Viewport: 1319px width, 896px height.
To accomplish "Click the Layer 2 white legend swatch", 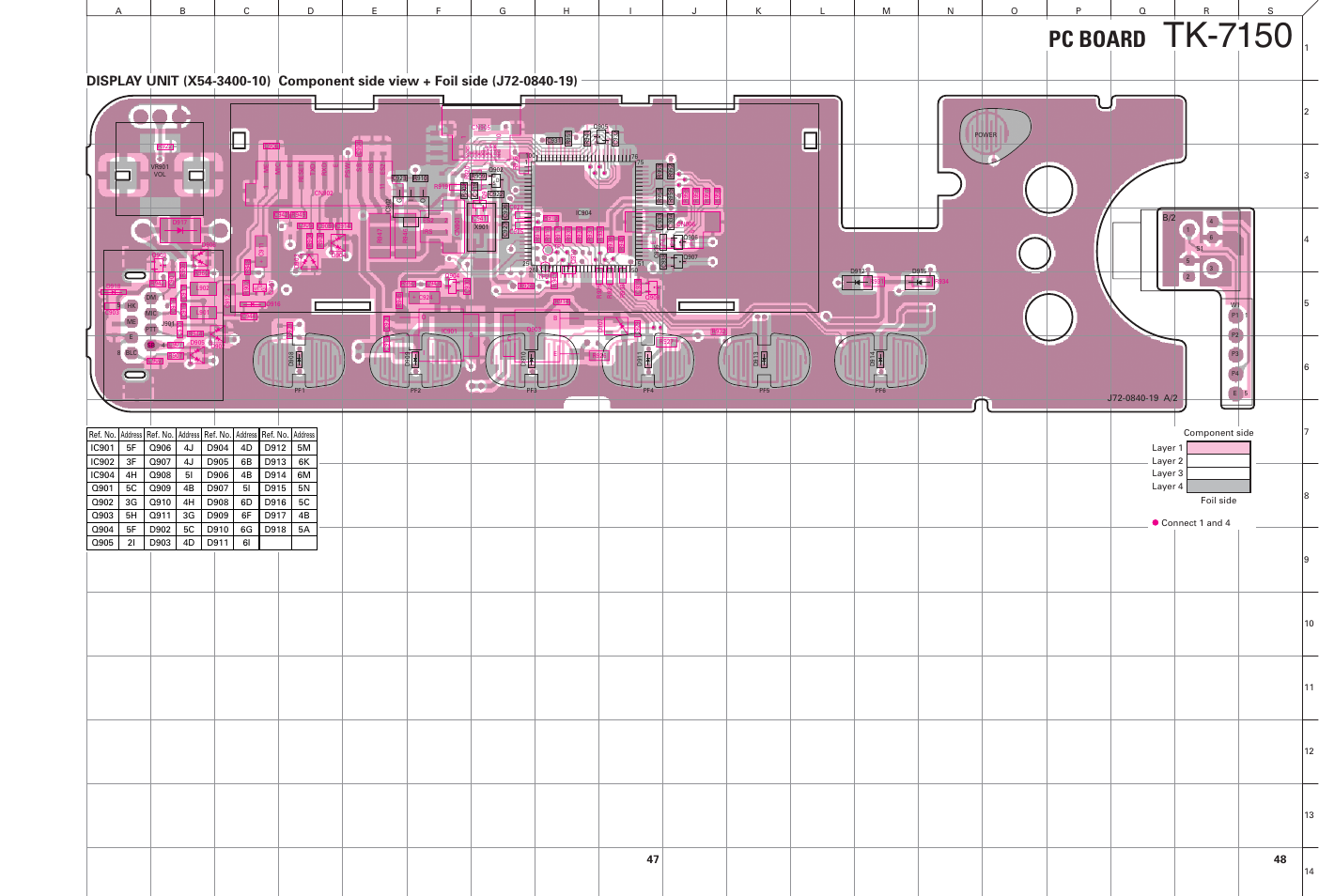I will [x=1218, y=461].
